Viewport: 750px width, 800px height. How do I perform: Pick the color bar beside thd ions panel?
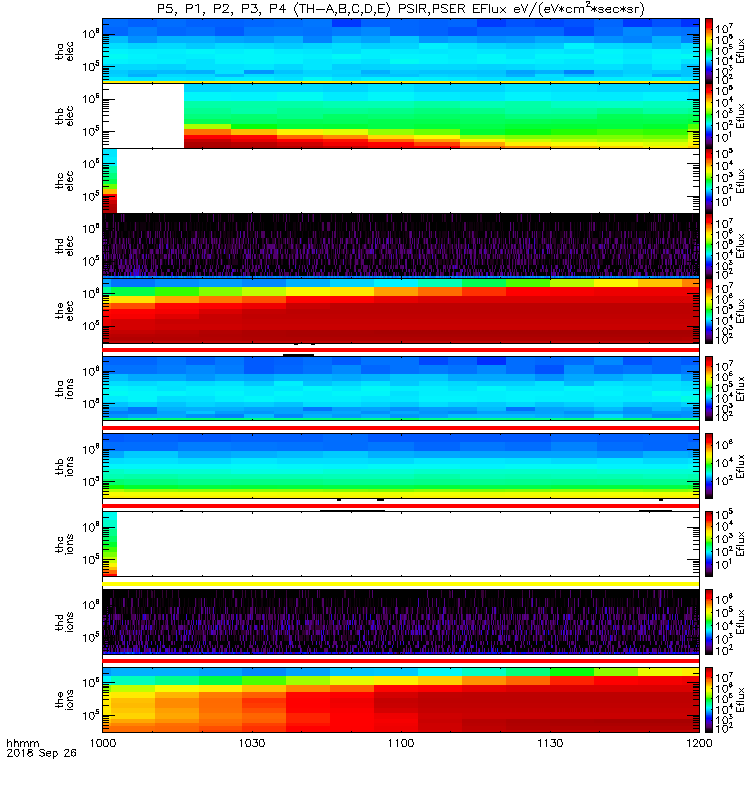709,622
